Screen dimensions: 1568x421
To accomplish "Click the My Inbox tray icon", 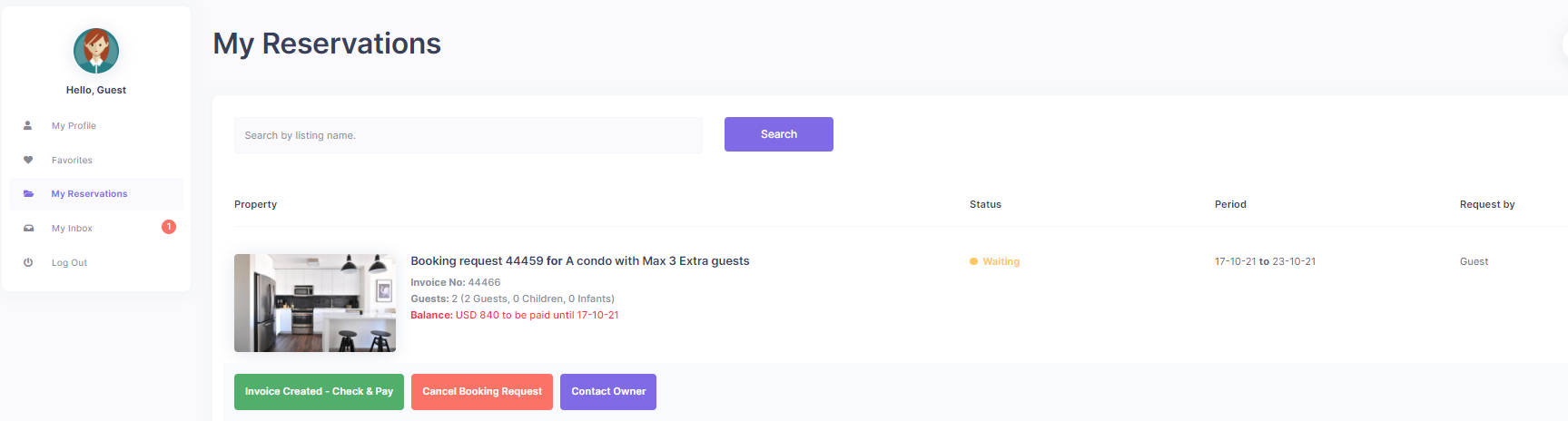I will click(x=28, y=229).
